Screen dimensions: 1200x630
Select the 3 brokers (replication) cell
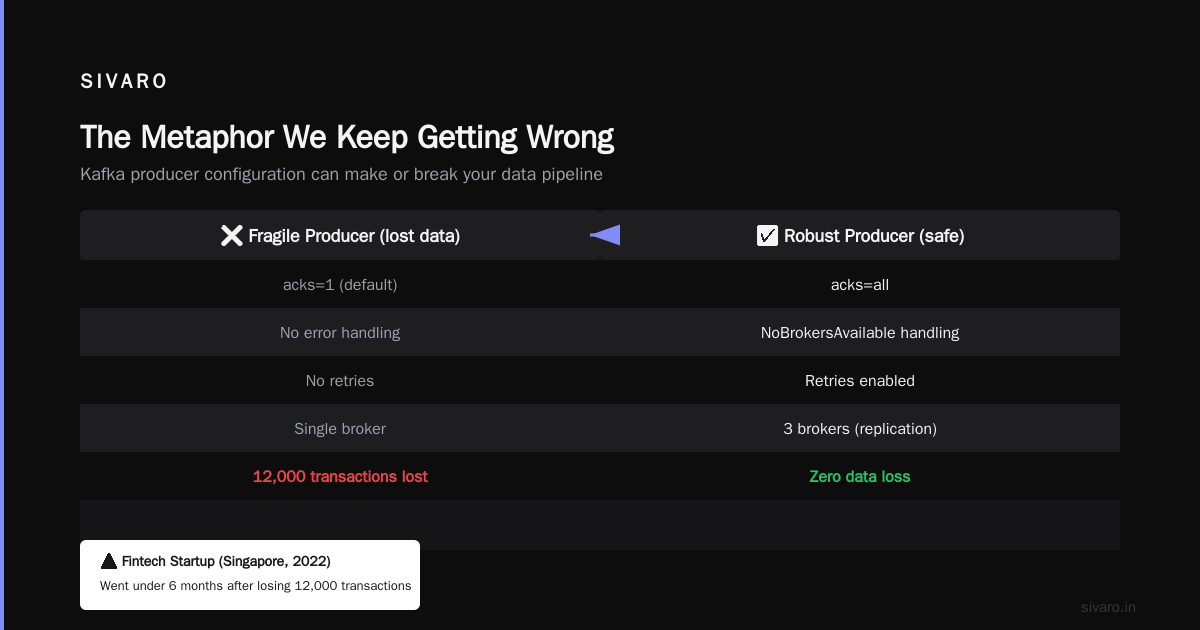tap(860, 428)
